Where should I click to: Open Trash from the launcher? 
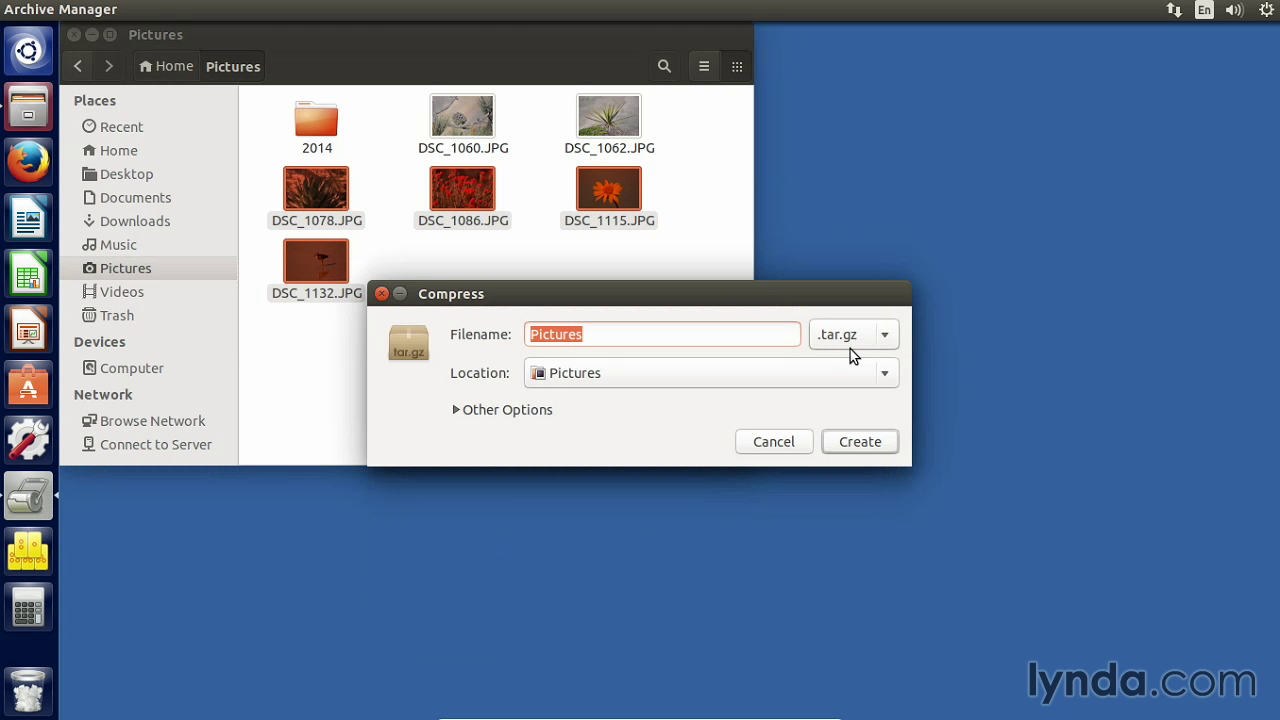(28, 690)
